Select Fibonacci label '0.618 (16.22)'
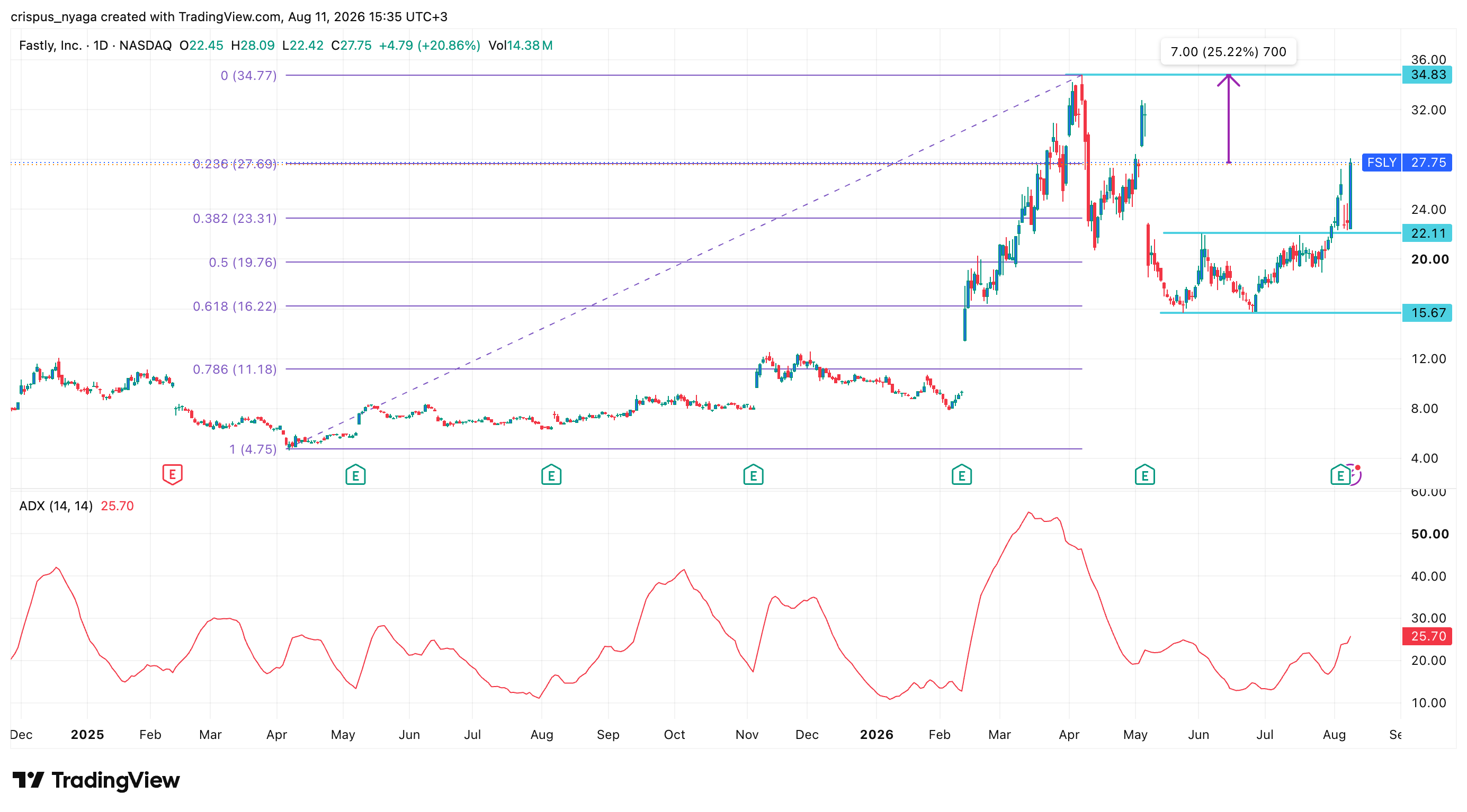Viewport: 1467px width, 812px height. 235,306
